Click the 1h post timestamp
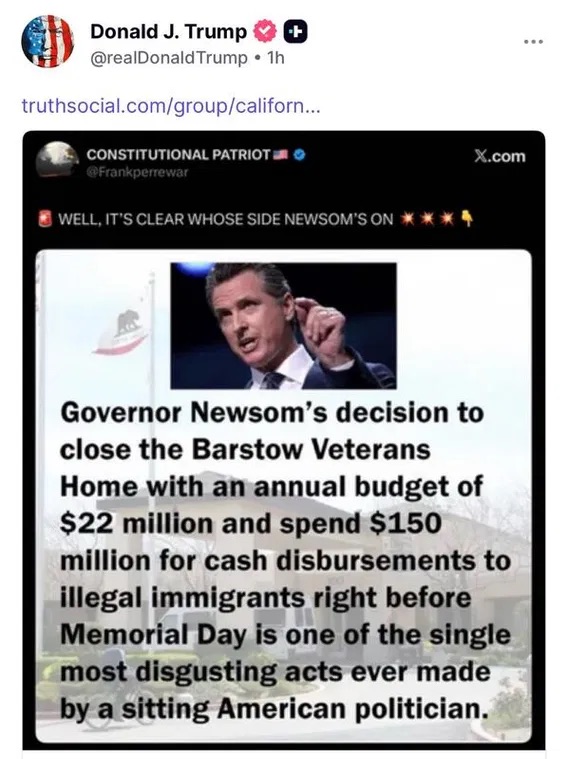The image size is (568, 759). coord(276,58)
